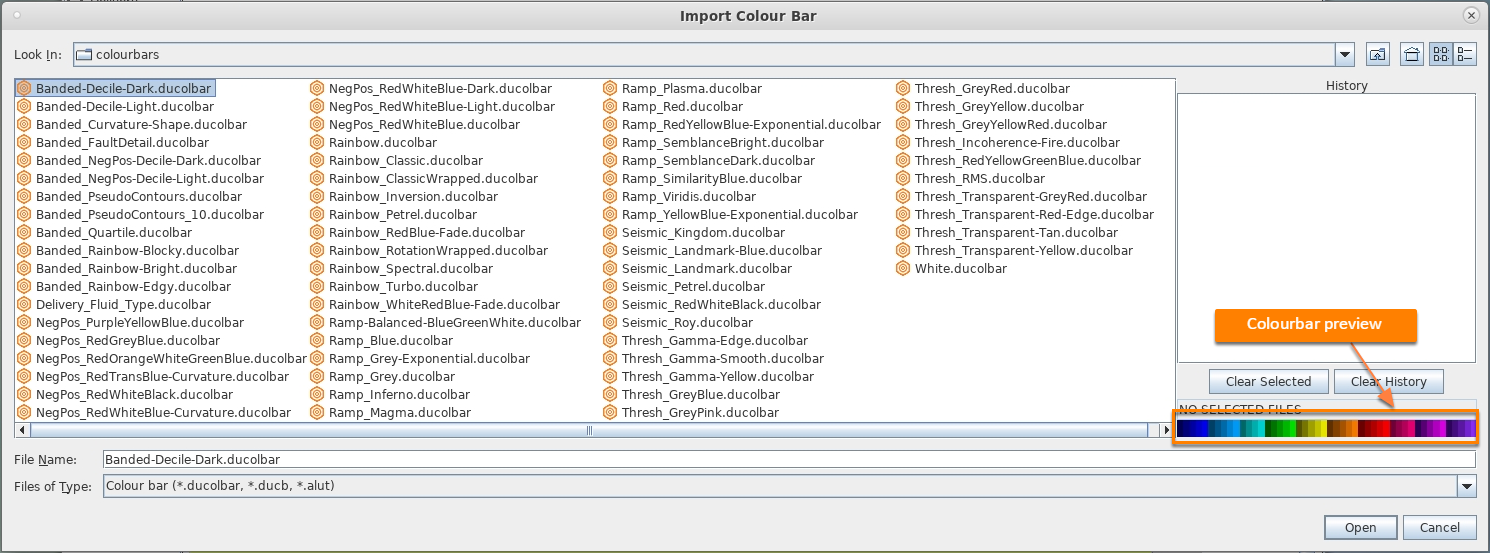Select Rainbow_ClassicWrapped.ducolbar file name
Viewport: 1490px width, 553px height.
[x=431, y=178]
